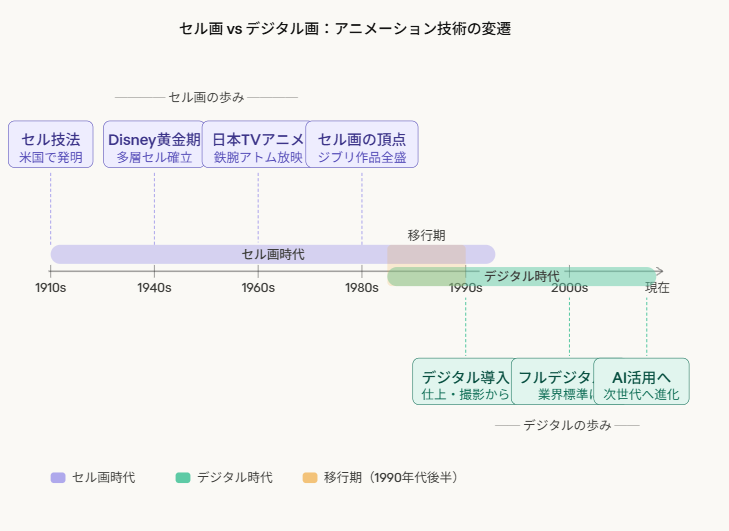Click the 1940s tick label
This screenshot has width=729, height=531.
pos(154,288)
